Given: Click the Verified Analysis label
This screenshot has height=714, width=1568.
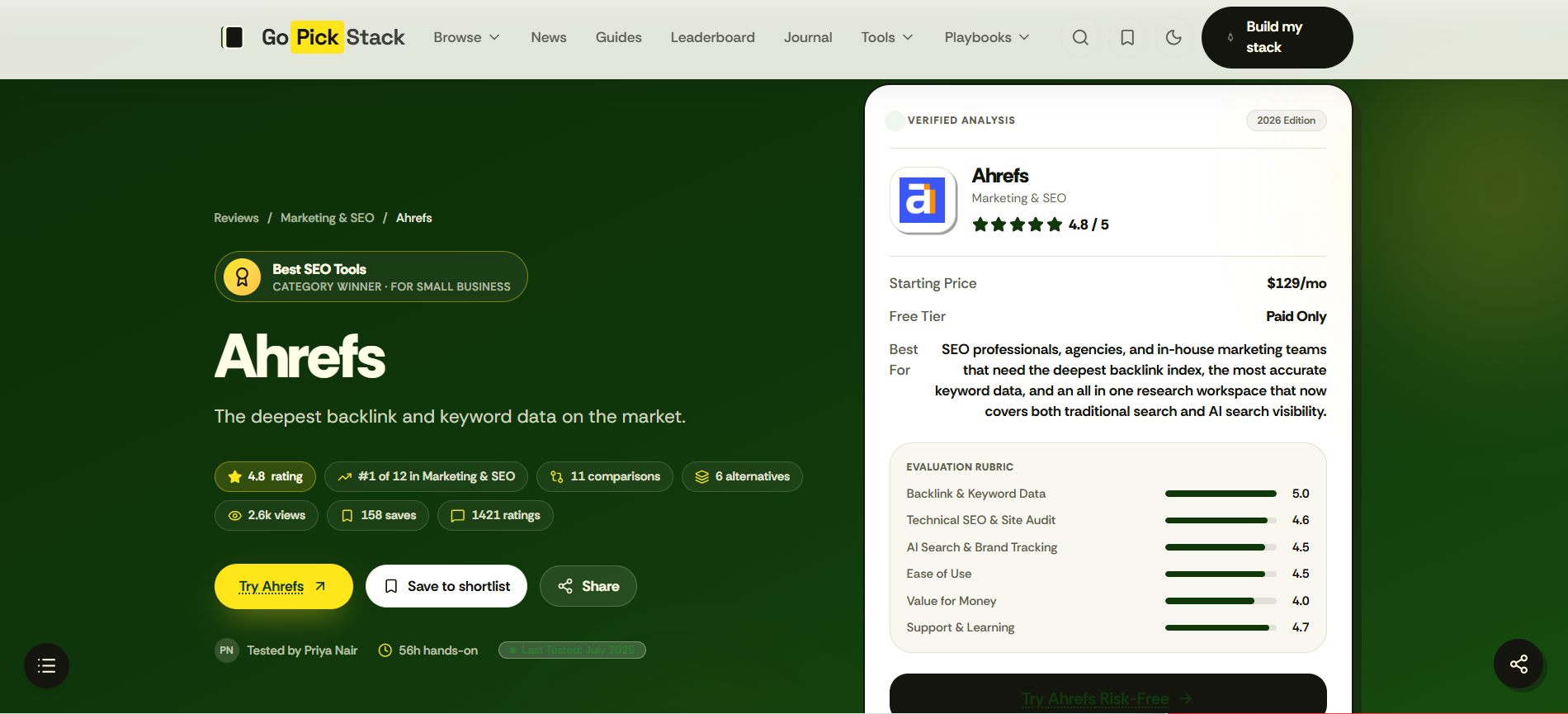Looking at the screenshot, I should click(x=961, y=121).
